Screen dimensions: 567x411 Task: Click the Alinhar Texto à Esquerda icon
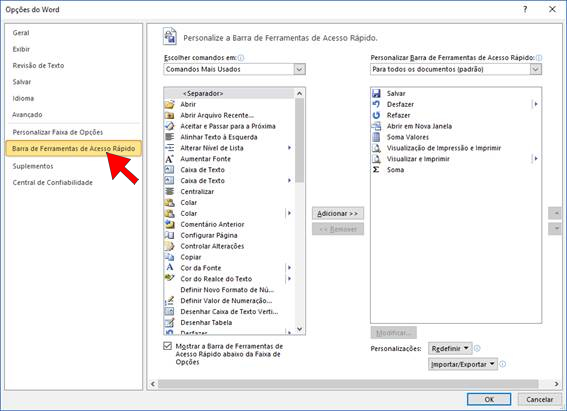coord(169,137)
